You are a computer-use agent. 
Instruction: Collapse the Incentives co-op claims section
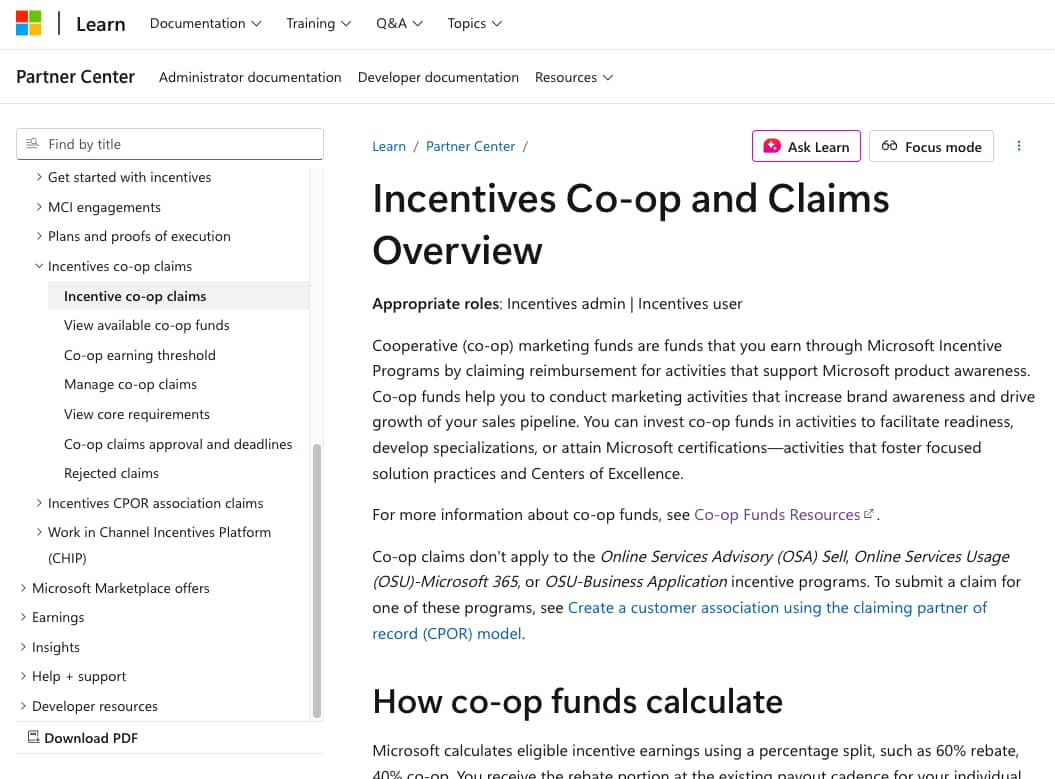click(x=39, y=266)
